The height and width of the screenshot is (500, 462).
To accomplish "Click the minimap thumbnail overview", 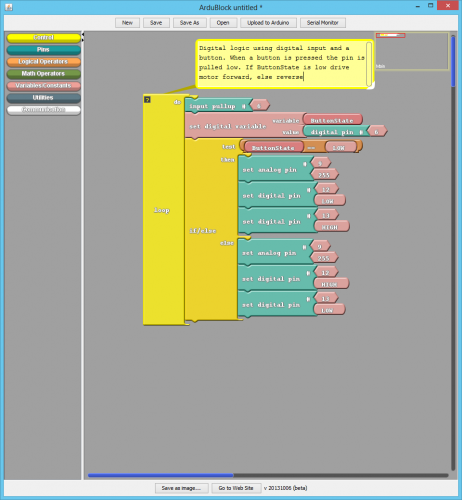I will tap(412, 51).
